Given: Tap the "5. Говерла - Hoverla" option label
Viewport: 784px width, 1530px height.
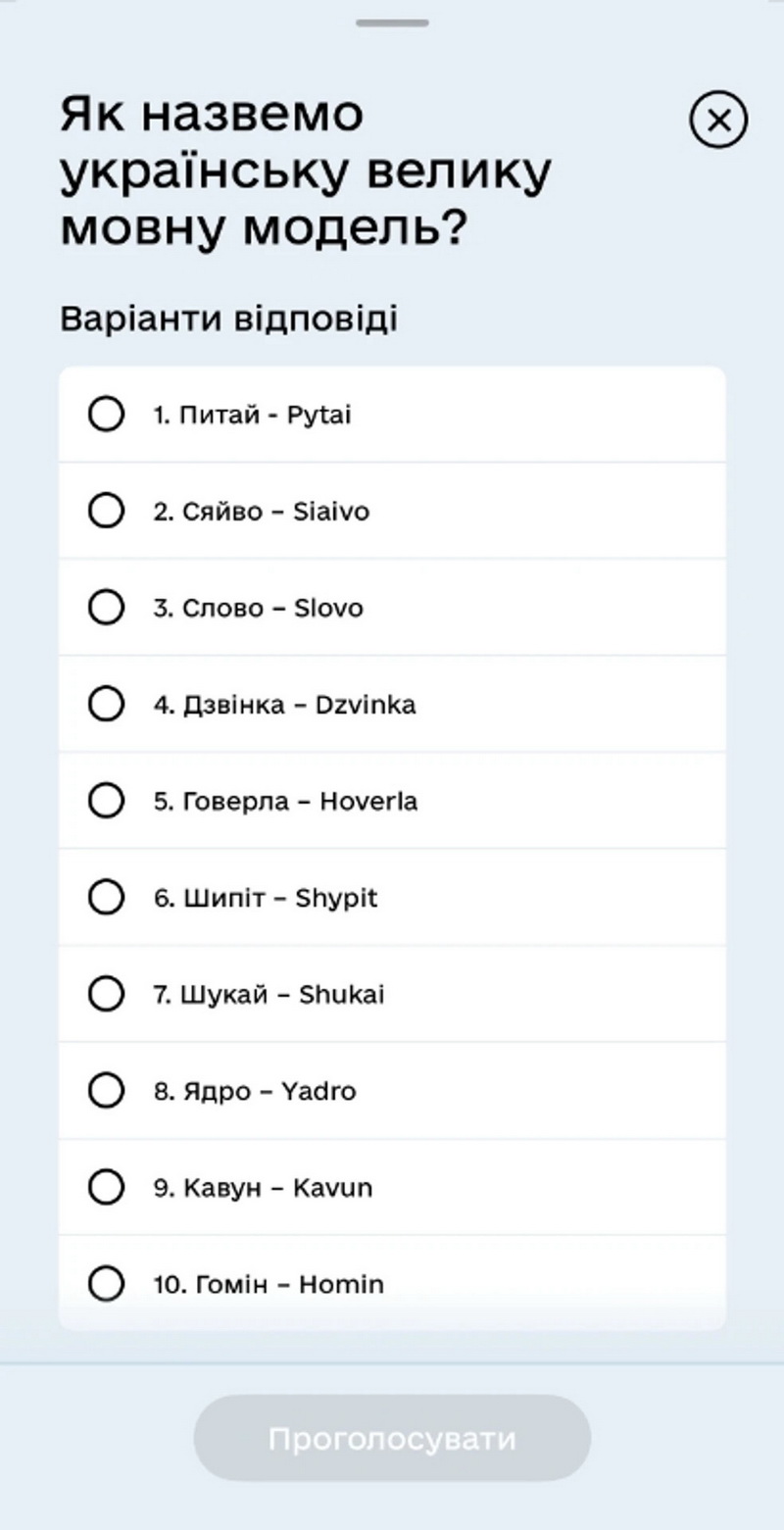Looking at the screenshot, I should coord(285,801).
